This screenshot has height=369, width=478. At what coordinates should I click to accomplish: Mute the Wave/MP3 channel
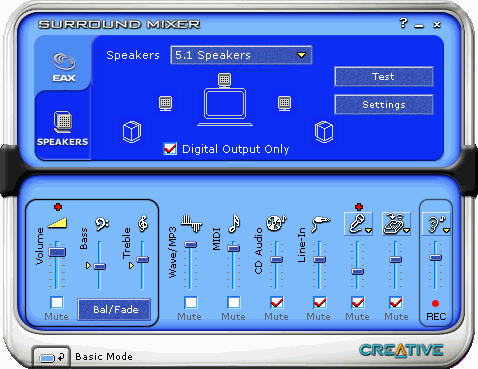click(x=191, y=303)
